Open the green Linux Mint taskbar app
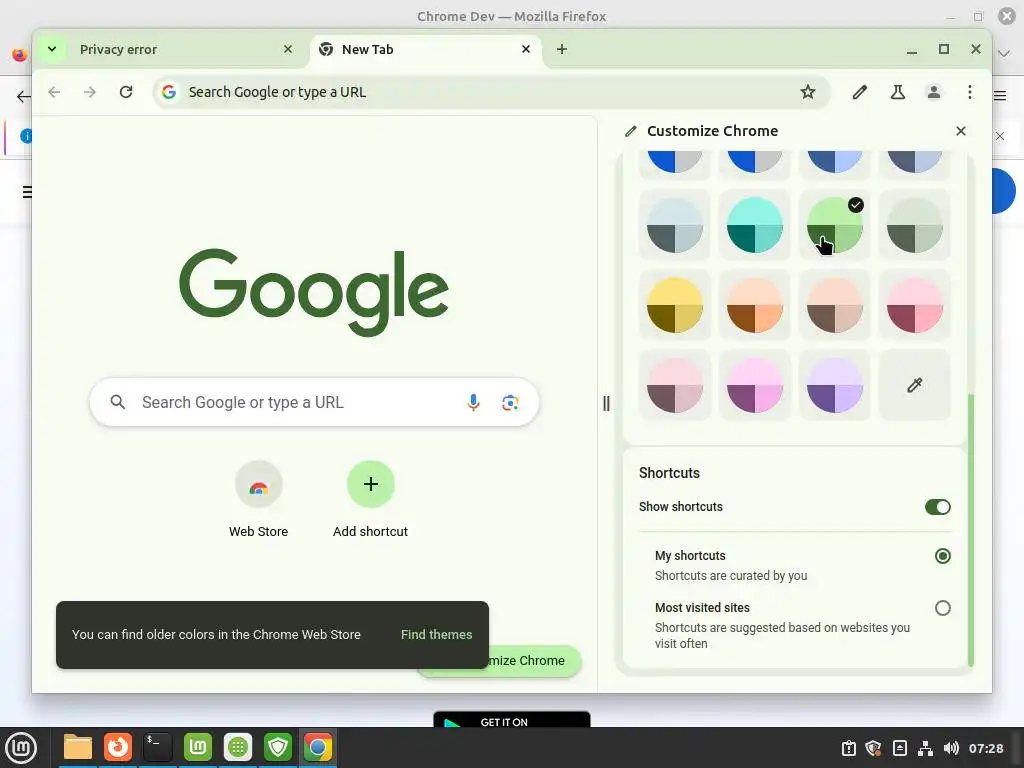Screen dimensions: 1024x768 (198, 747)
